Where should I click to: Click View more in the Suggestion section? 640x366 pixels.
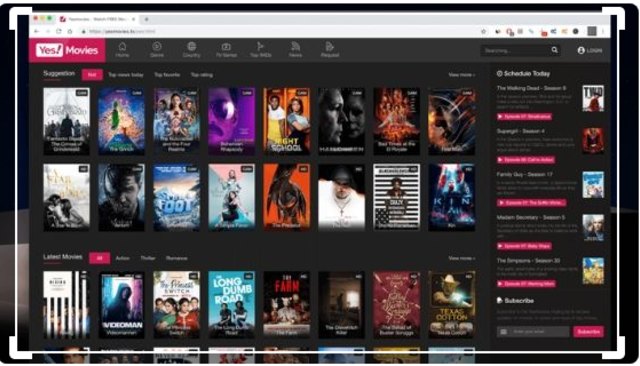(462, 75)
